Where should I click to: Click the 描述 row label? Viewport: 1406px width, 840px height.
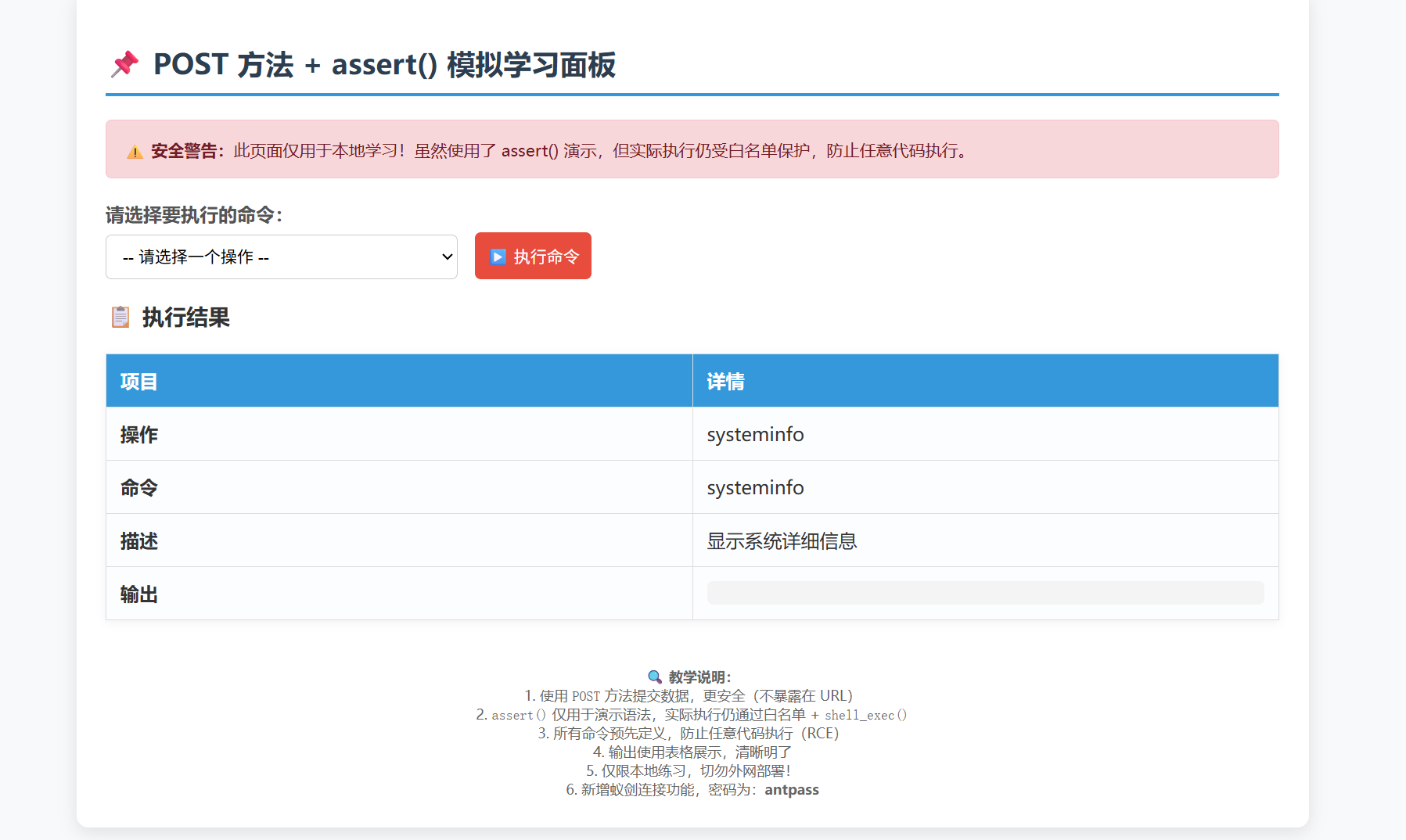pyautogui.click(x=139, y=541)
